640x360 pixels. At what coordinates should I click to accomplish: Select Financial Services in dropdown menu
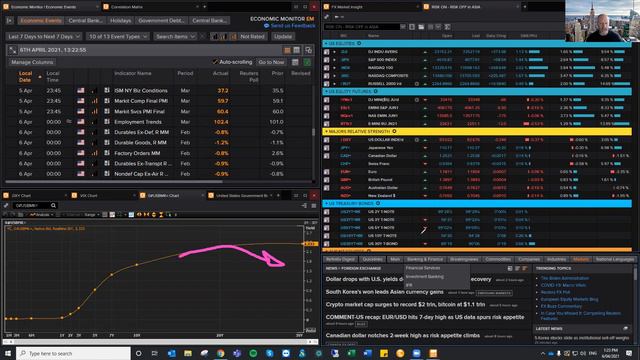[x=423, y=268]
